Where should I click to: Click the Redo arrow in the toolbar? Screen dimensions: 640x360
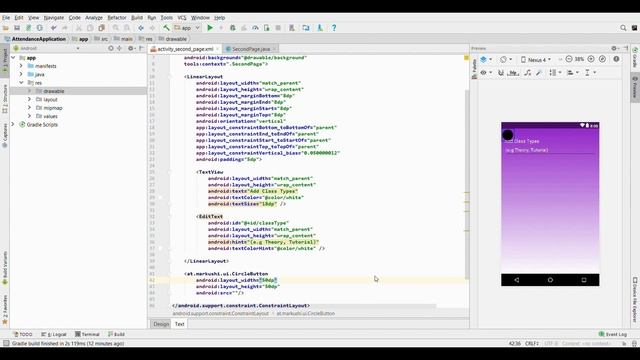coord(64,28)
